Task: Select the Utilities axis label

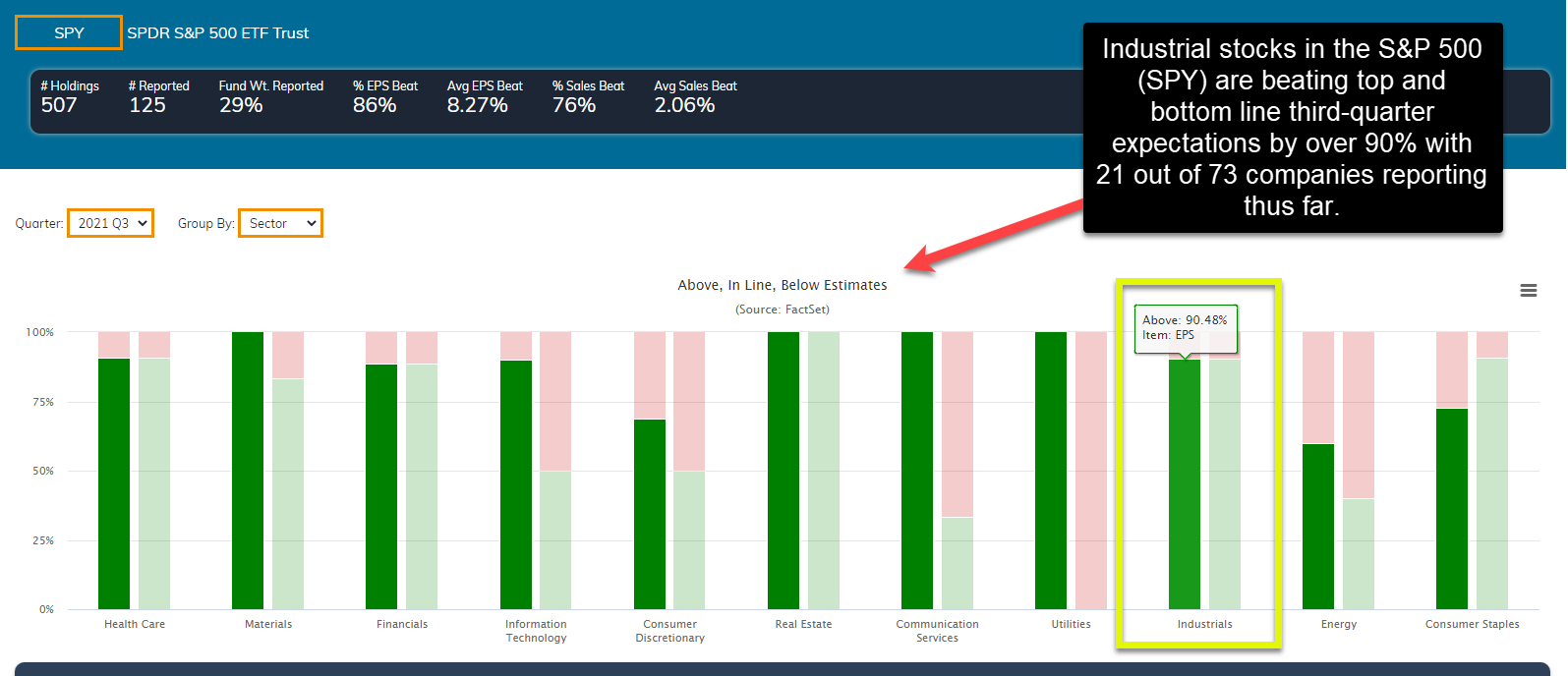Action: click(x=1072, y=624)
